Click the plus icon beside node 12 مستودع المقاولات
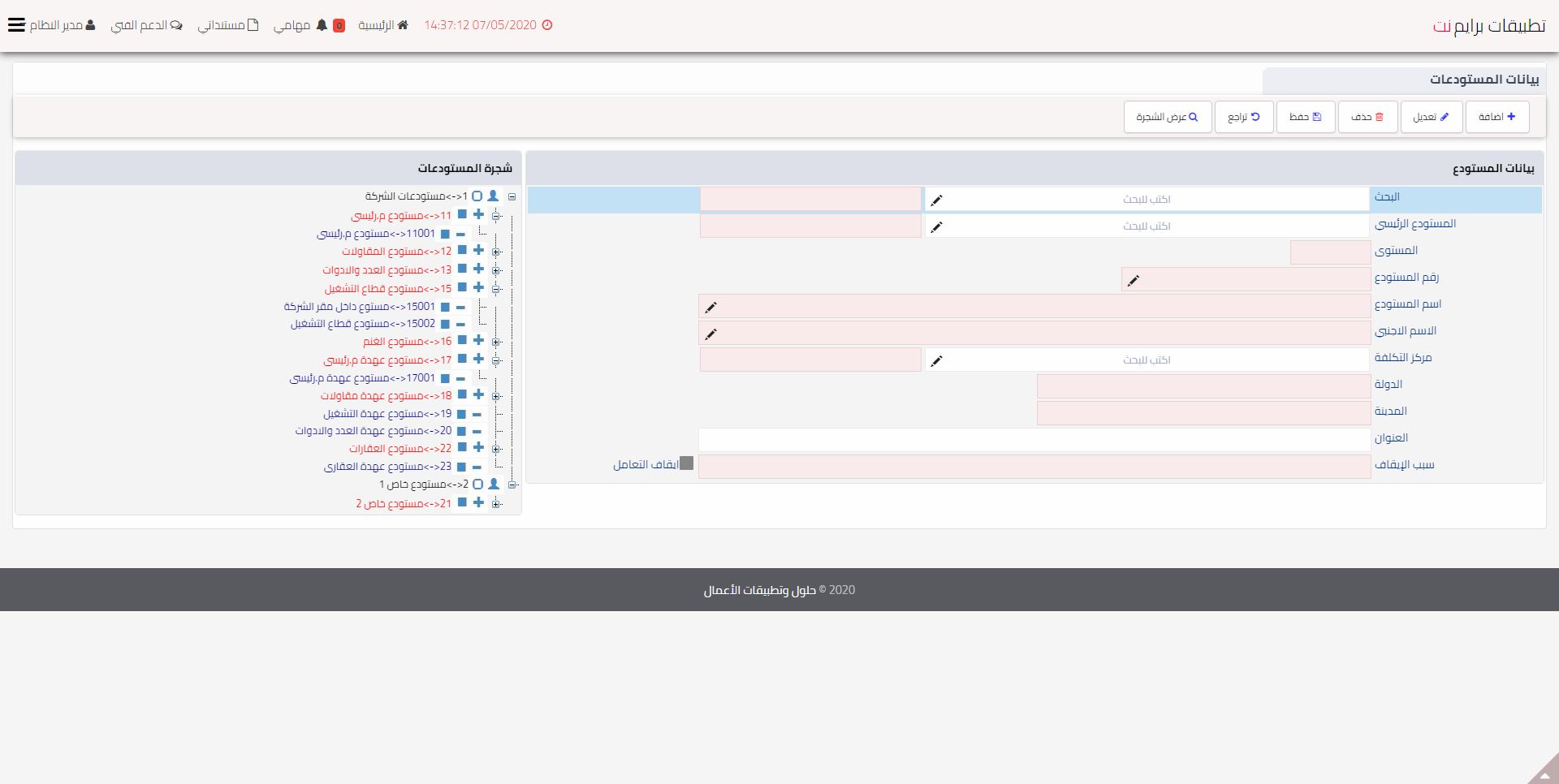 (478, 251)
